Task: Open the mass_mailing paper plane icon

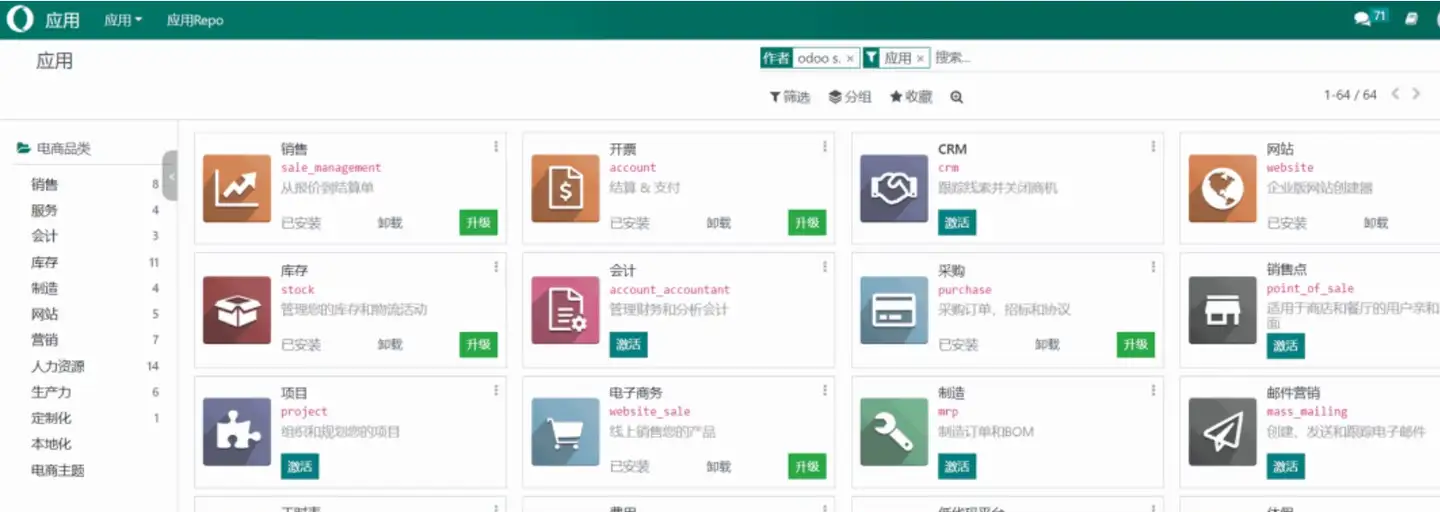Action: click(1222, 432)
